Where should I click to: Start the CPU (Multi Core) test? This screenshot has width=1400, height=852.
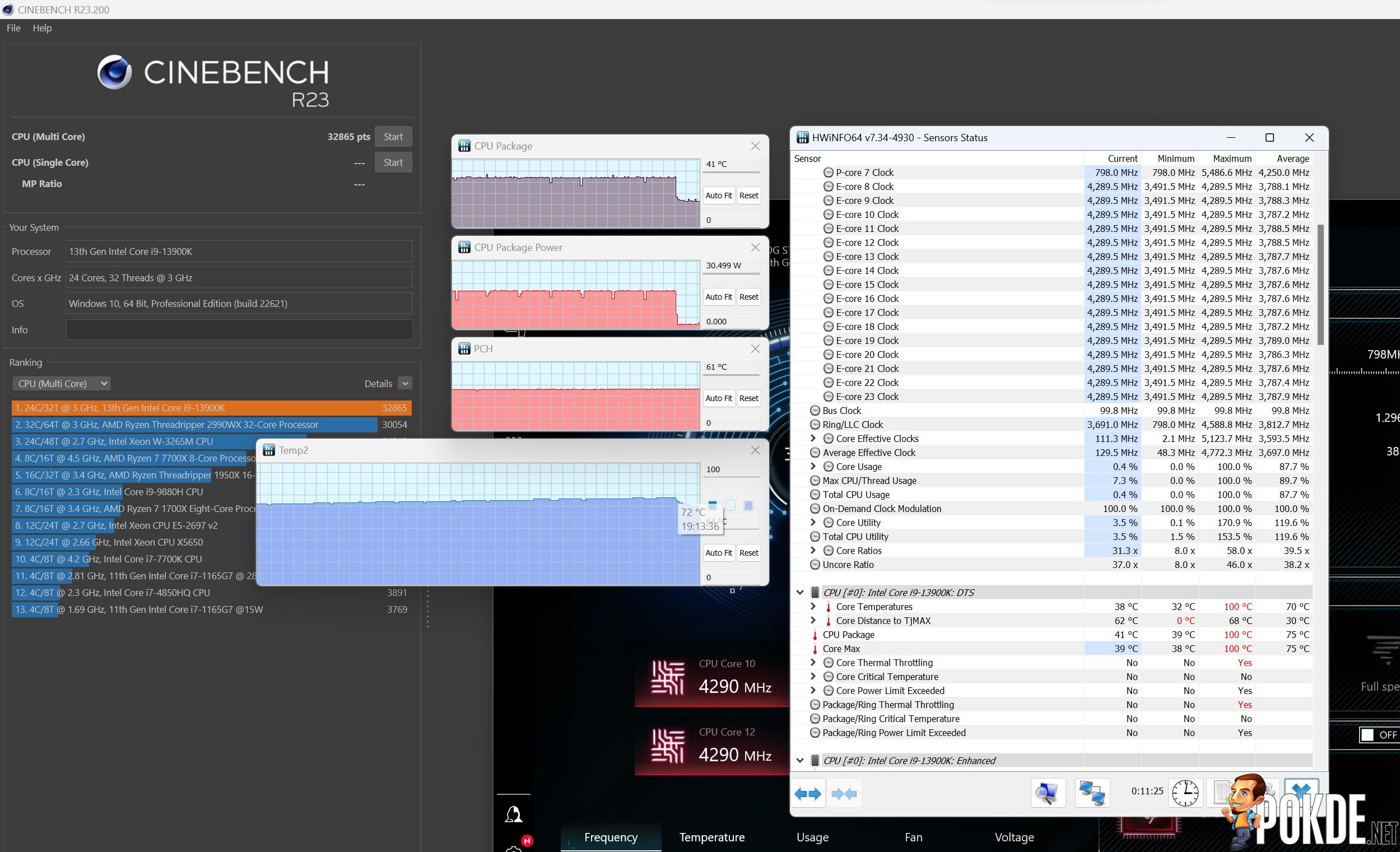(393, 136)
